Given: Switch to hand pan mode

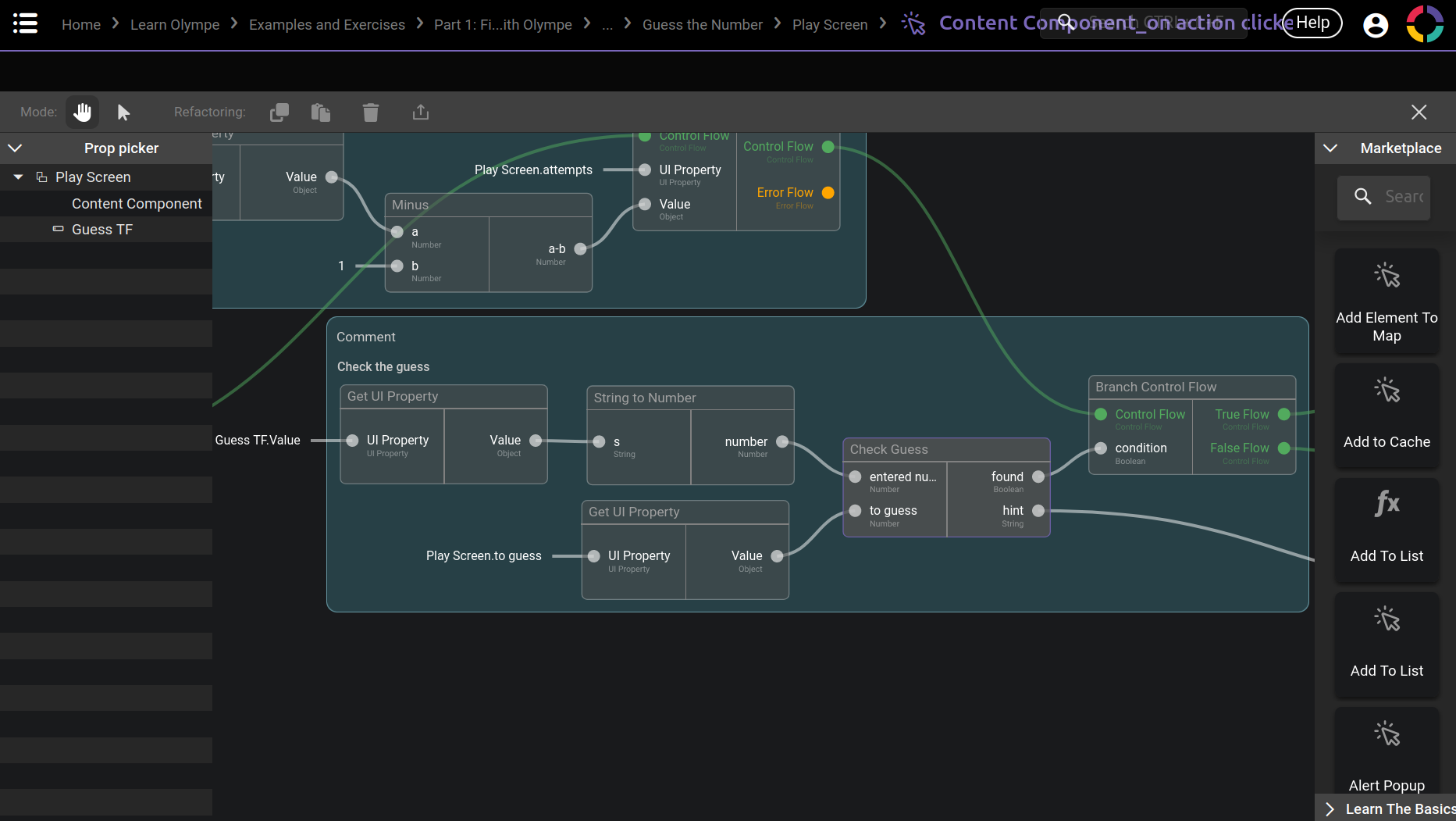Looking at the screenshot, I should tap(82, 112).
